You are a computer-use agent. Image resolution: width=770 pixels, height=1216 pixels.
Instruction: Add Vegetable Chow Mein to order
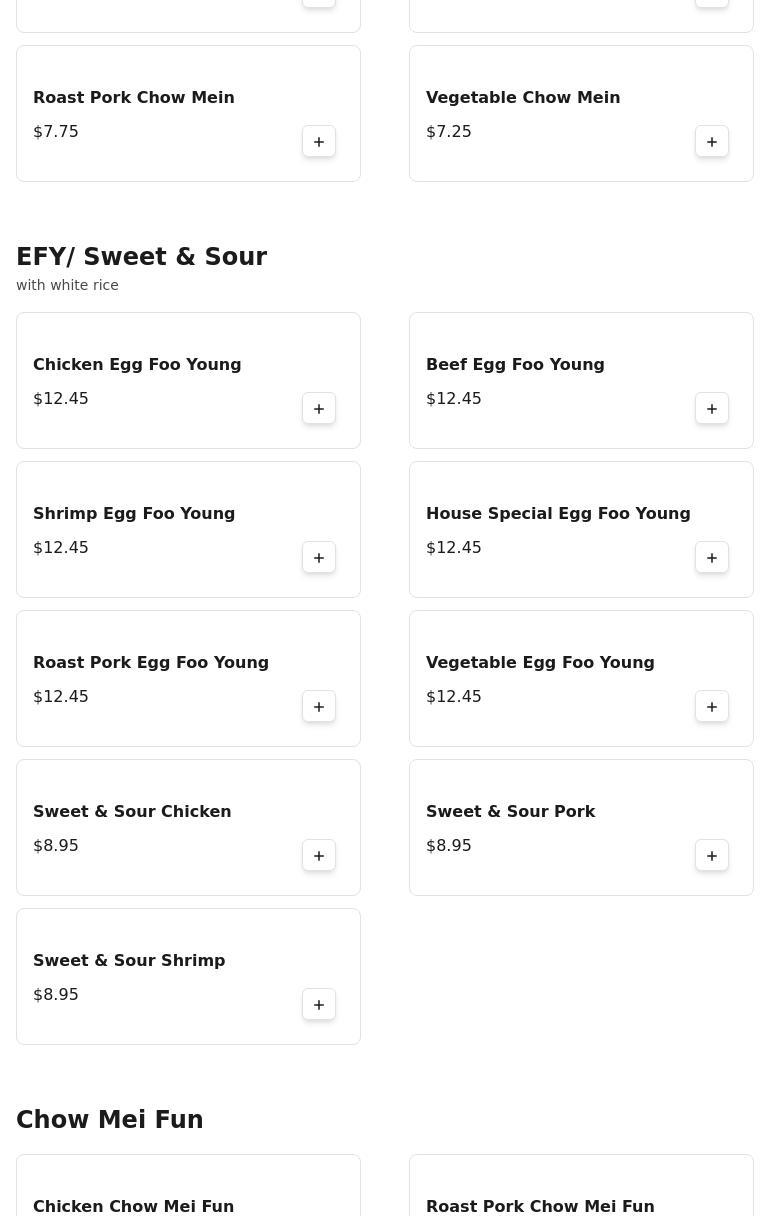tap(712, 142)
